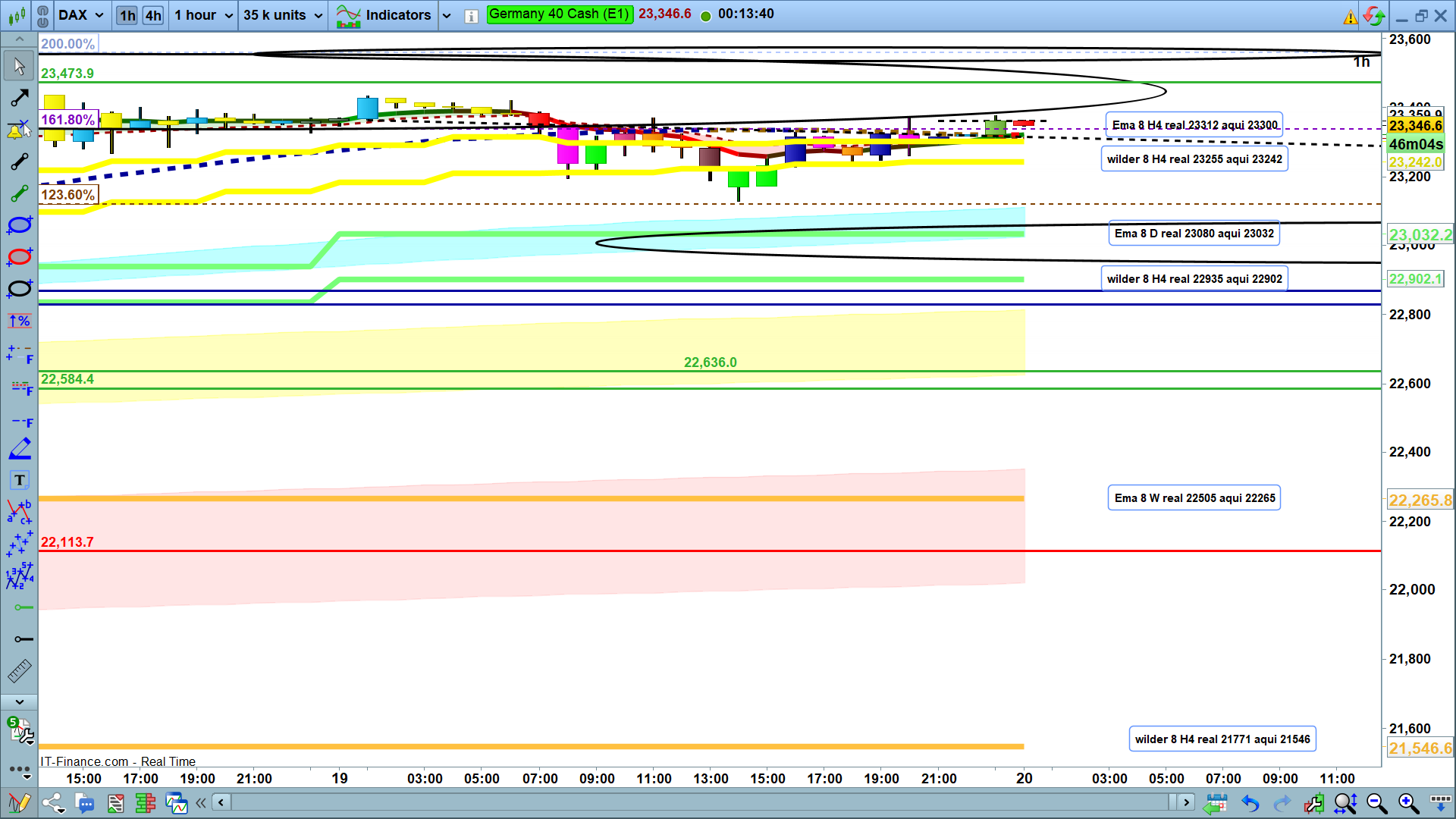Toggle the 4h timeframe button
Screen dimensions: 1456x819
(x=153, y=15)
